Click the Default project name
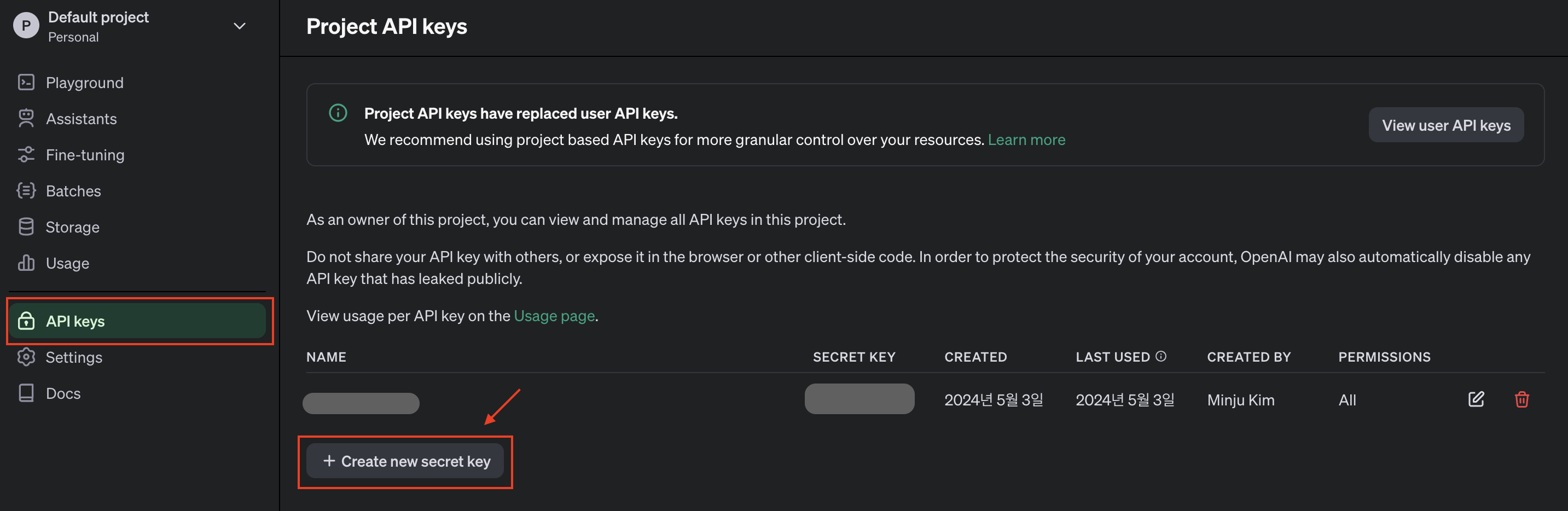Image resolution: width=1568 pixels, height=511 pixels. point(98,17)
